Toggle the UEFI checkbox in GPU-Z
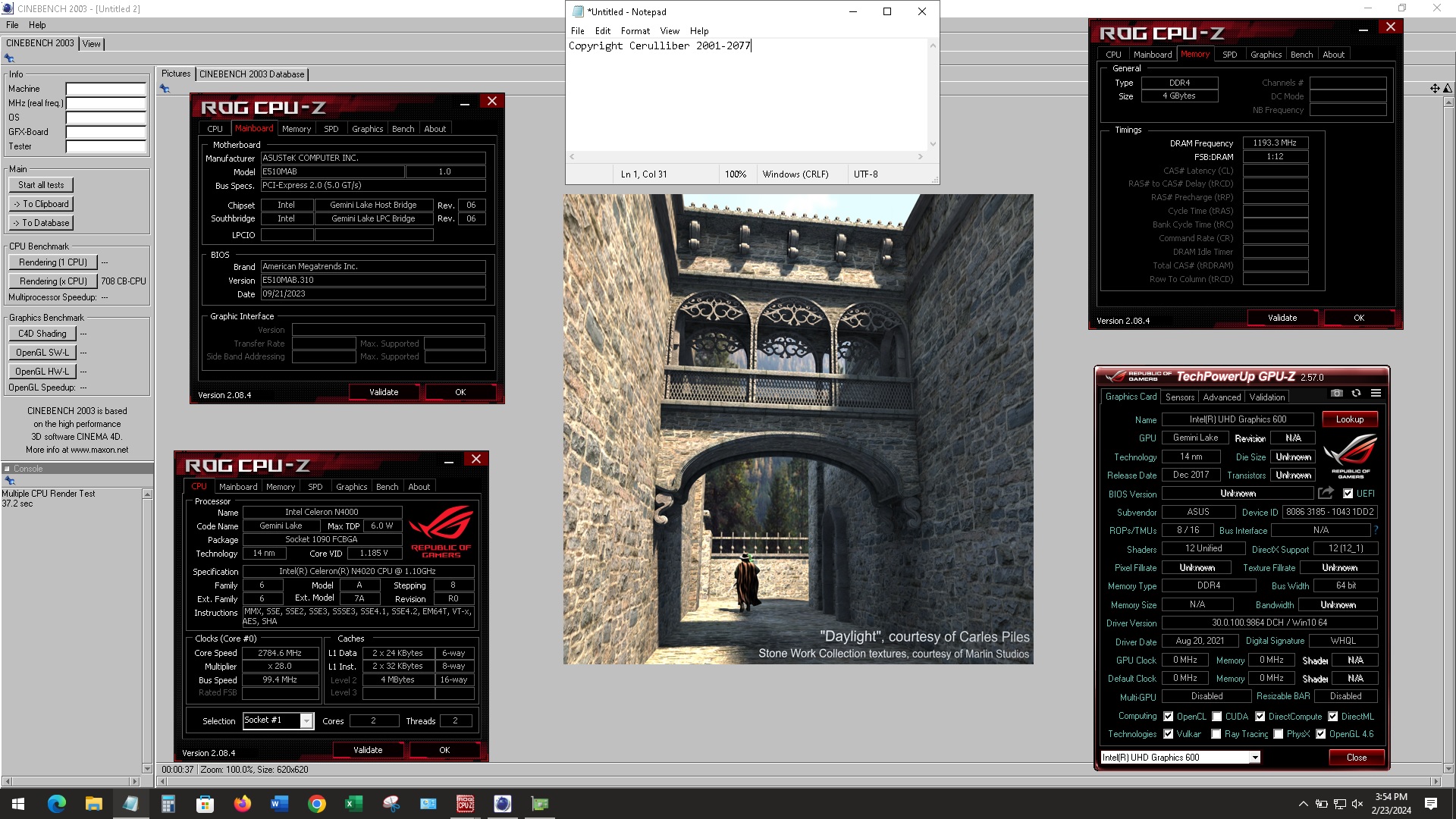1456x819 pixels. tap(1348, 493)
